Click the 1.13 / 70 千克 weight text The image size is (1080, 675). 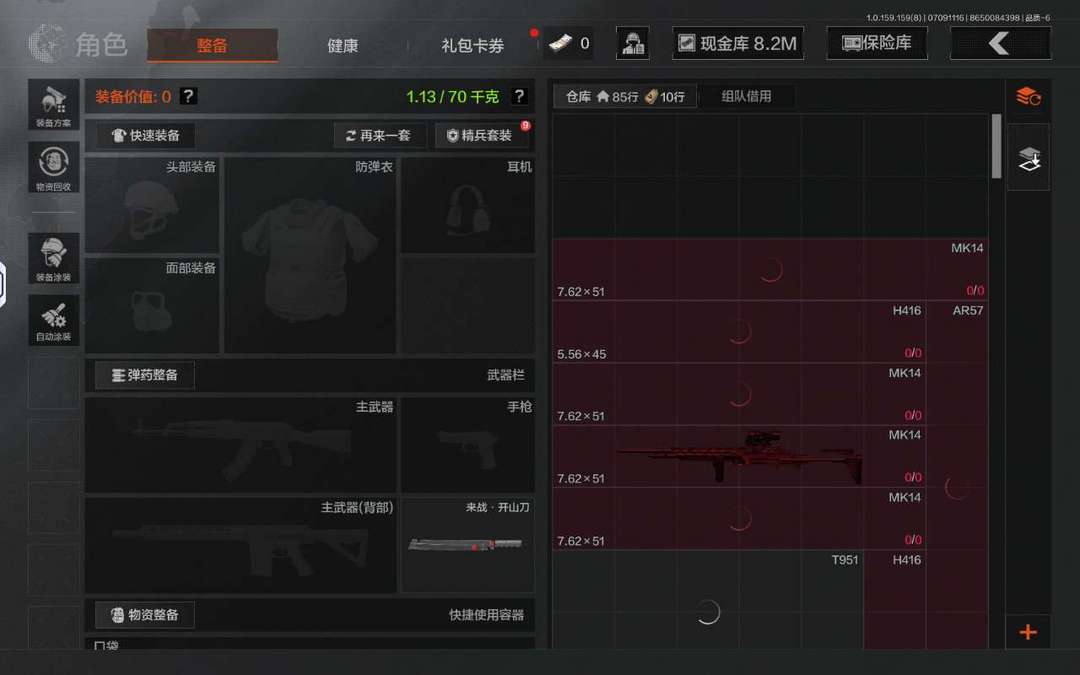(x=453, y=96)
